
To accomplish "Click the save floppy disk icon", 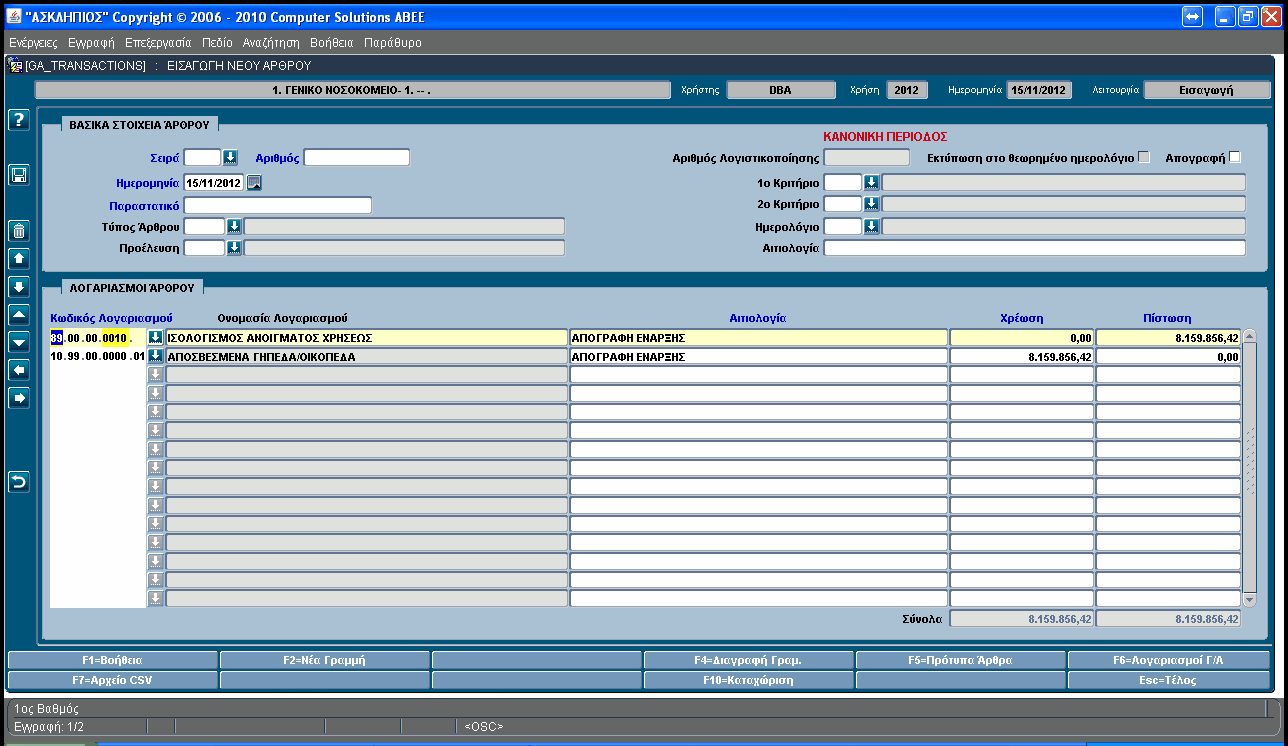I will coord(18,175).
